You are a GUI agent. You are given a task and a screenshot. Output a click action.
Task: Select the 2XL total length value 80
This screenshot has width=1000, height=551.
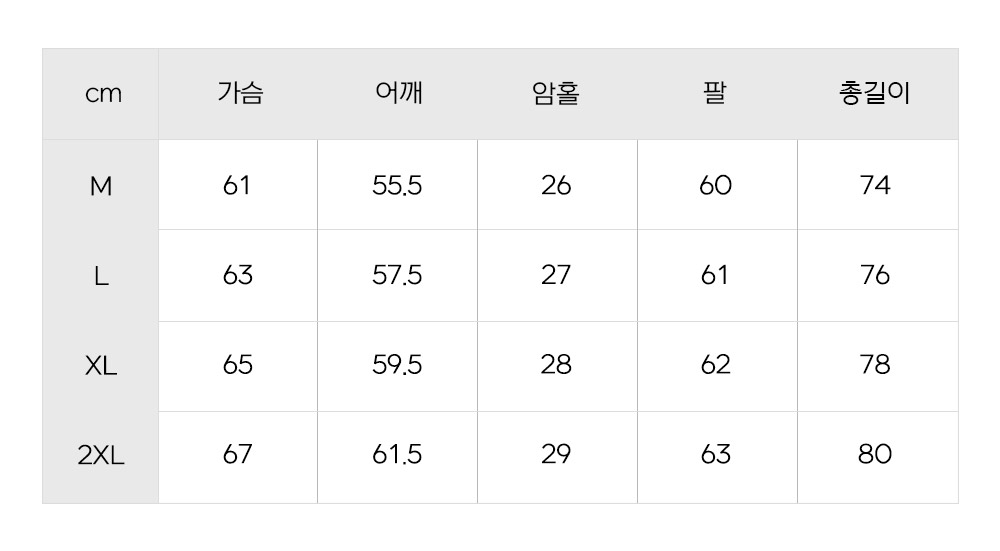(875, 455)
